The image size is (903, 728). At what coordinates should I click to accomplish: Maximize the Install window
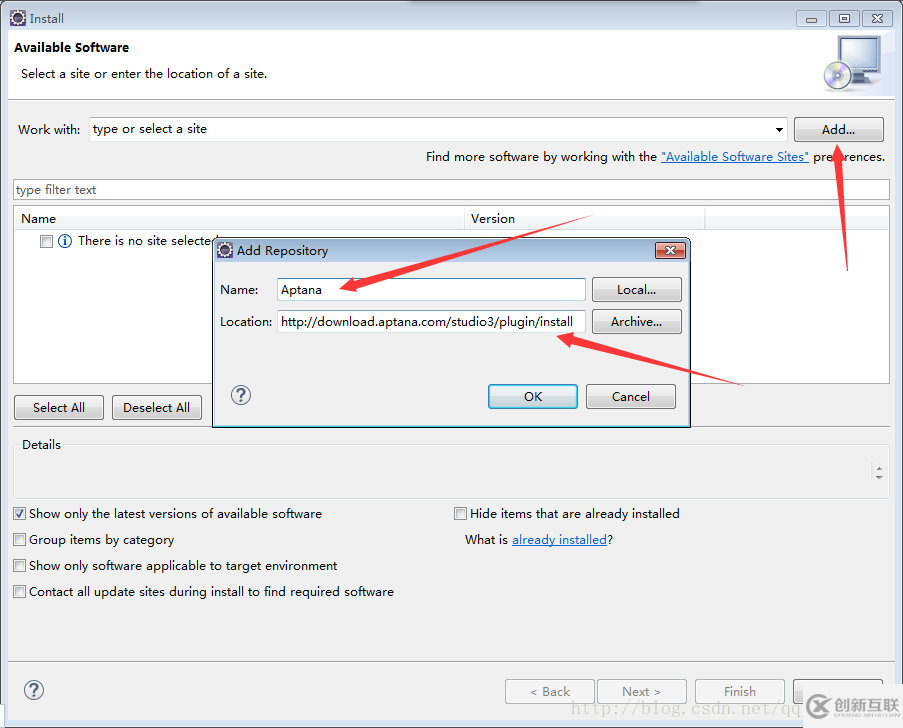[844, 18]
